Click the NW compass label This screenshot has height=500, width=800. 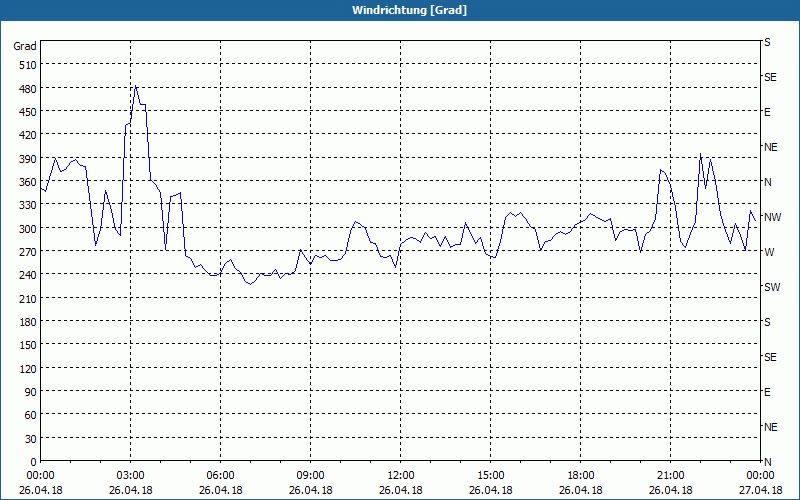tap(772, 217)
